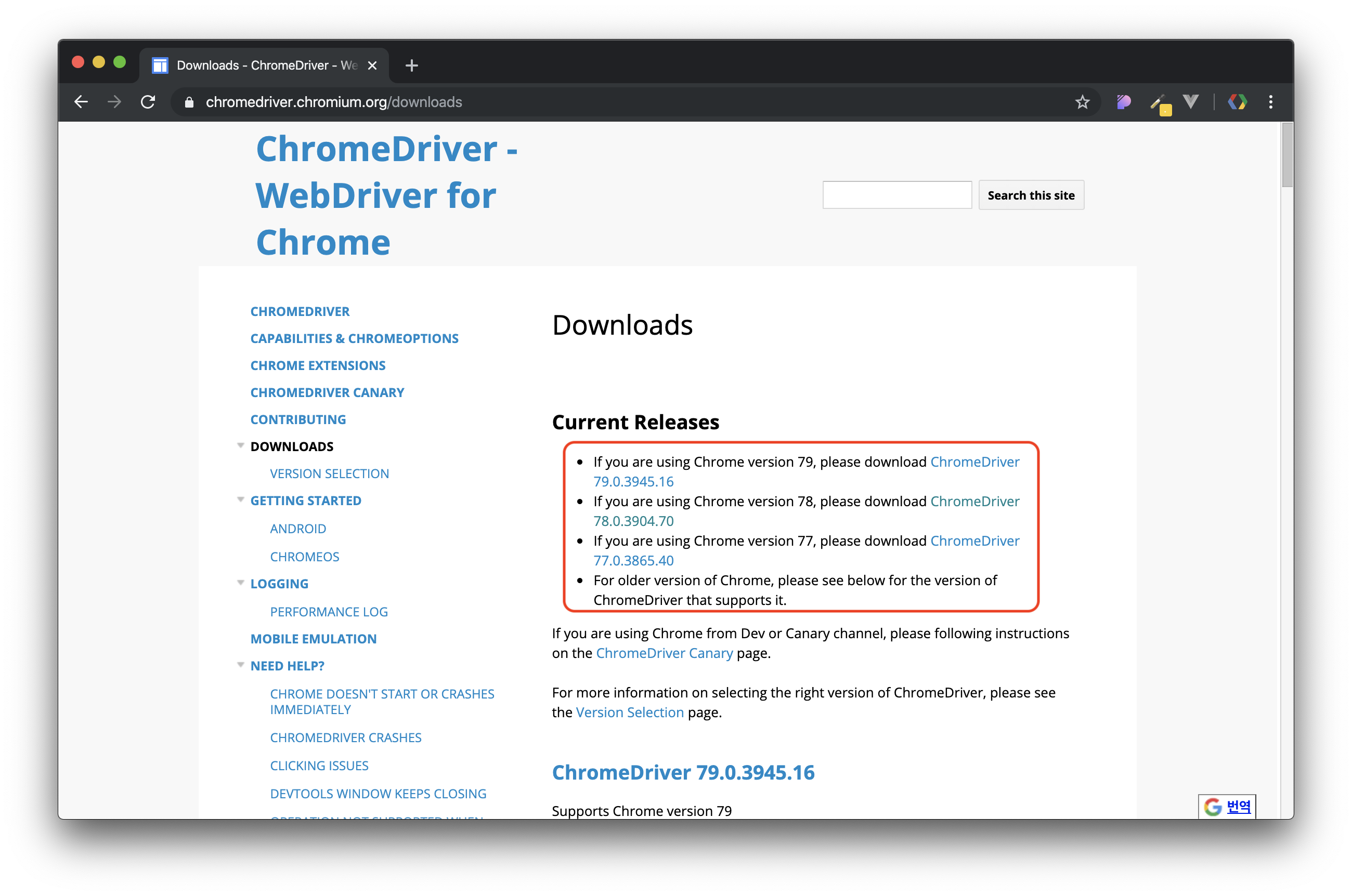
Task: Click the V-shaped extension icon
Action: (1191, 102)
